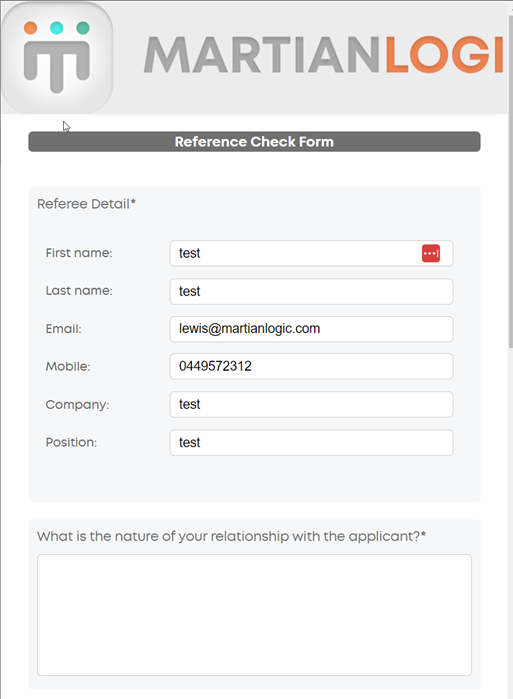
Task: Focus the Last name input field
Action: point(311,292)
